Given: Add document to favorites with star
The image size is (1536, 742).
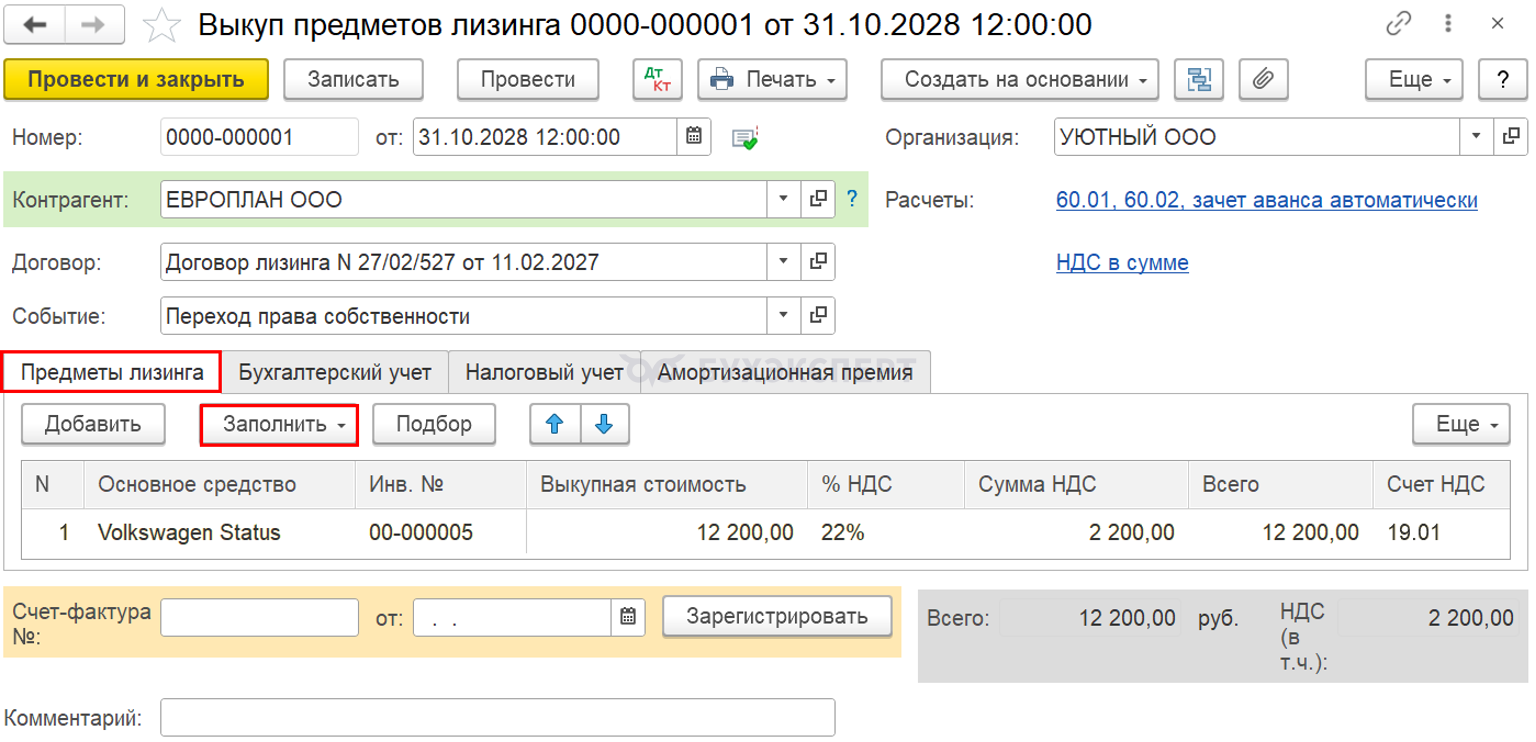Looking at the screenshot, I should 161,25.
